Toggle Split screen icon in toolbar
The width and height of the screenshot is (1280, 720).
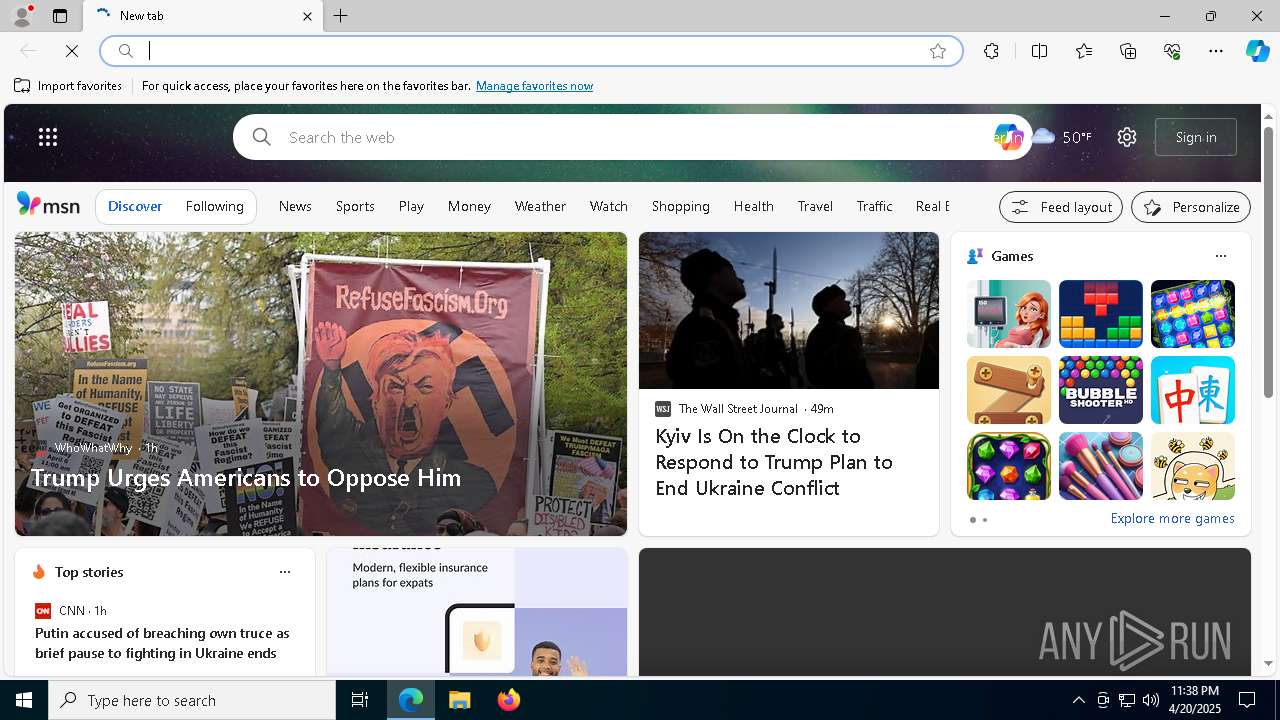point(1039,51)
